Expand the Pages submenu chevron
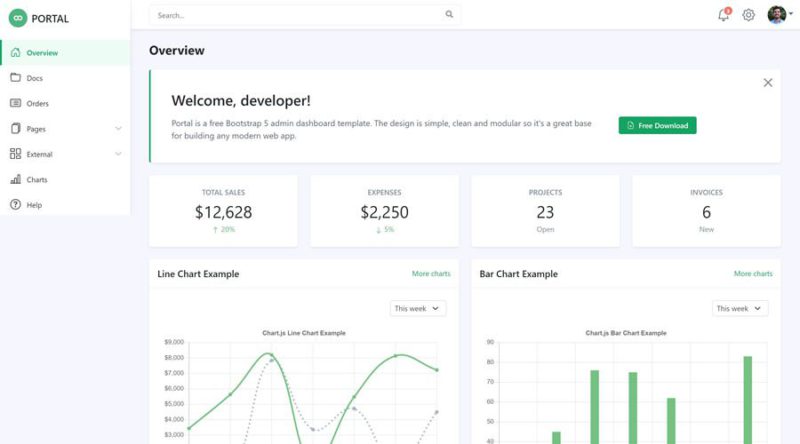The width and height of the screenshot is (800, 444). [x=118, y=129]
